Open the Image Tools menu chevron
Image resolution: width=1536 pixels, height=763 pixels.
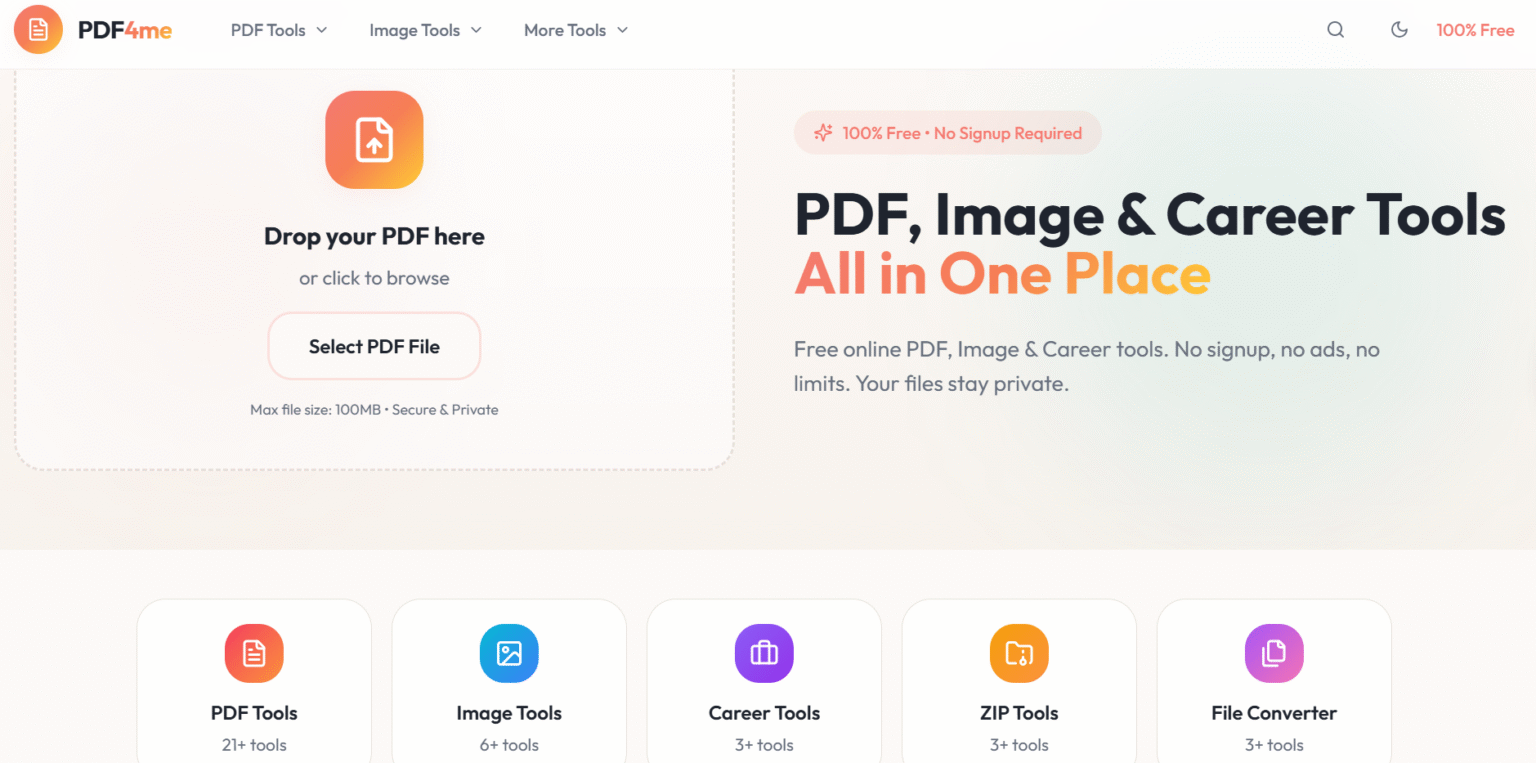tap(477, 30)
